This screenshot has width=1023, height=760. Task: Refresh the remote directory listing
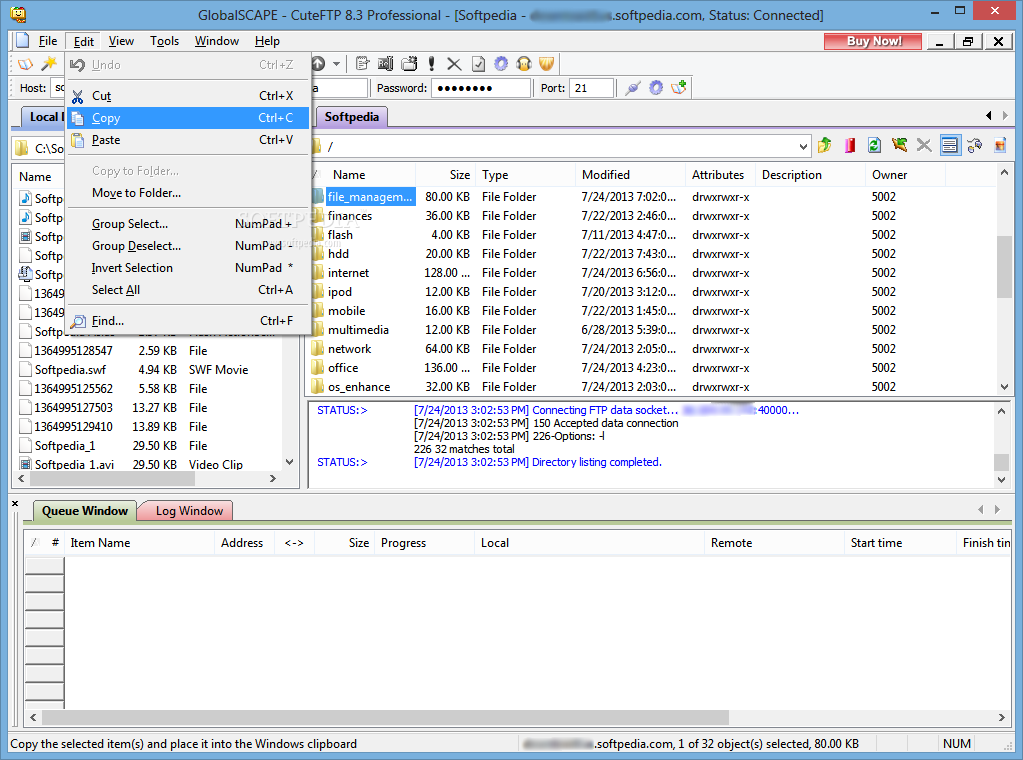click(x=874, y=146)
